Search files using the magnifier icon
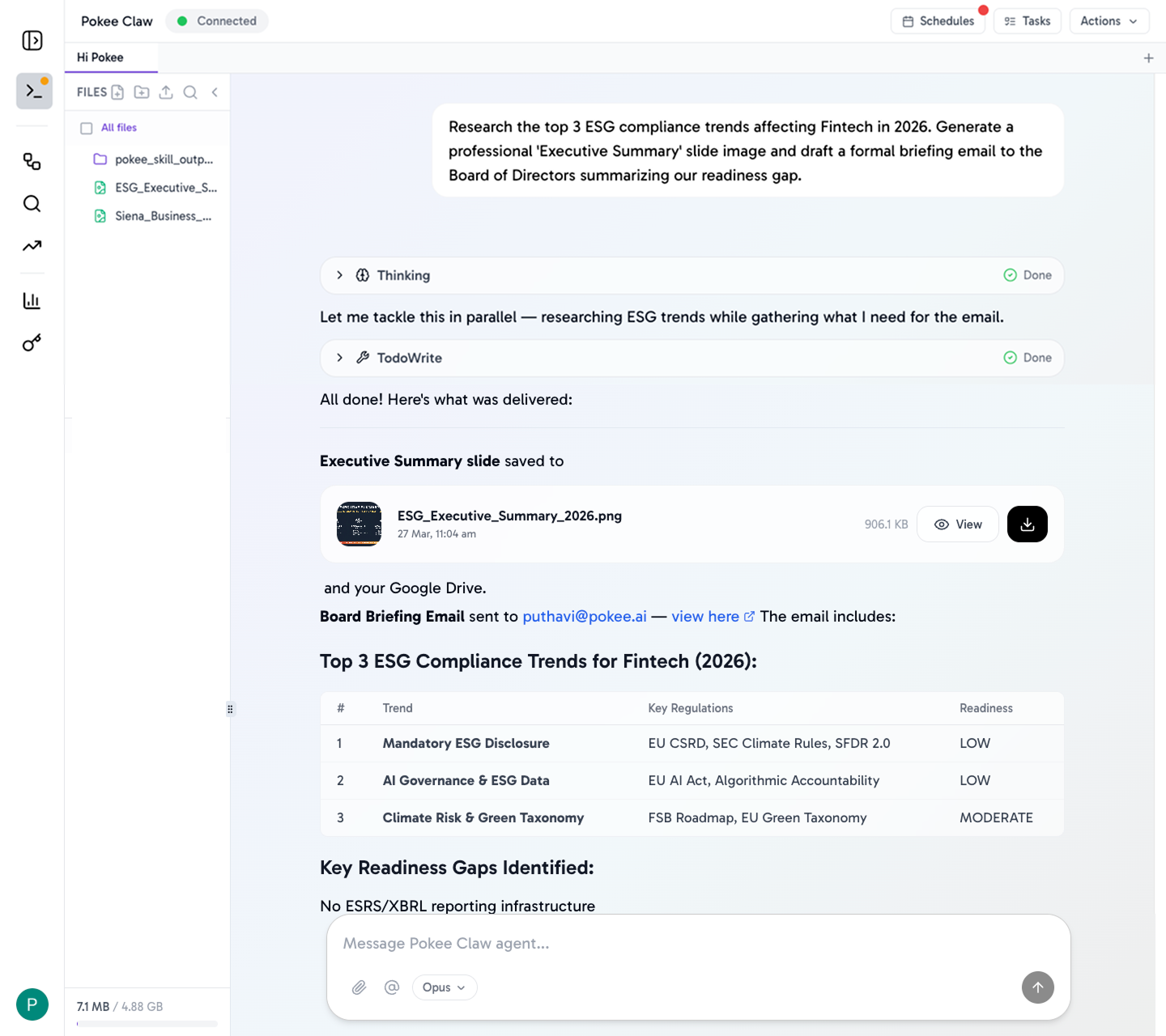The height and width of the screenshot is (1036, 1166). pos(190,92)
